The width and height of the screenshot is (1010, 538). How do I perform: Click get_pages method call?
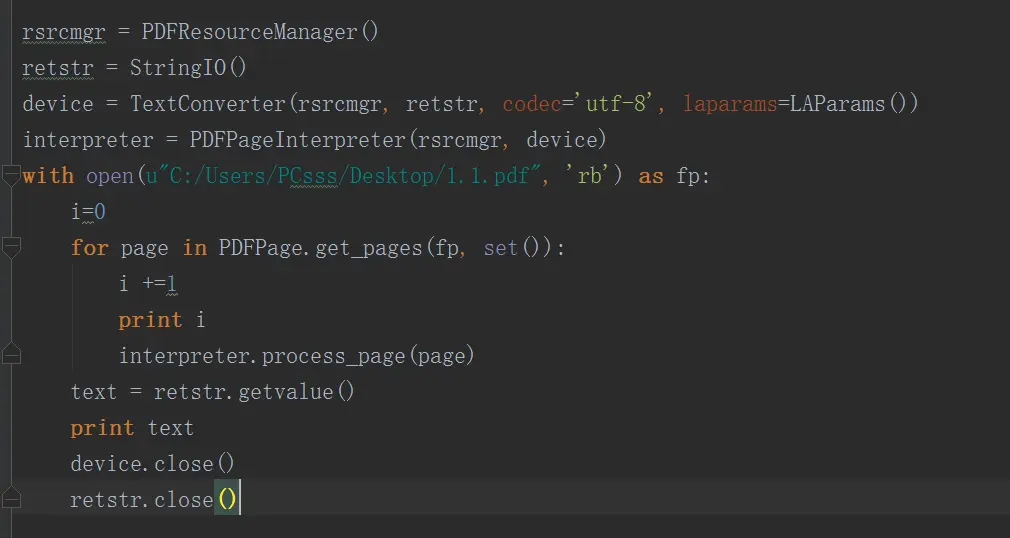coord(368,248)
